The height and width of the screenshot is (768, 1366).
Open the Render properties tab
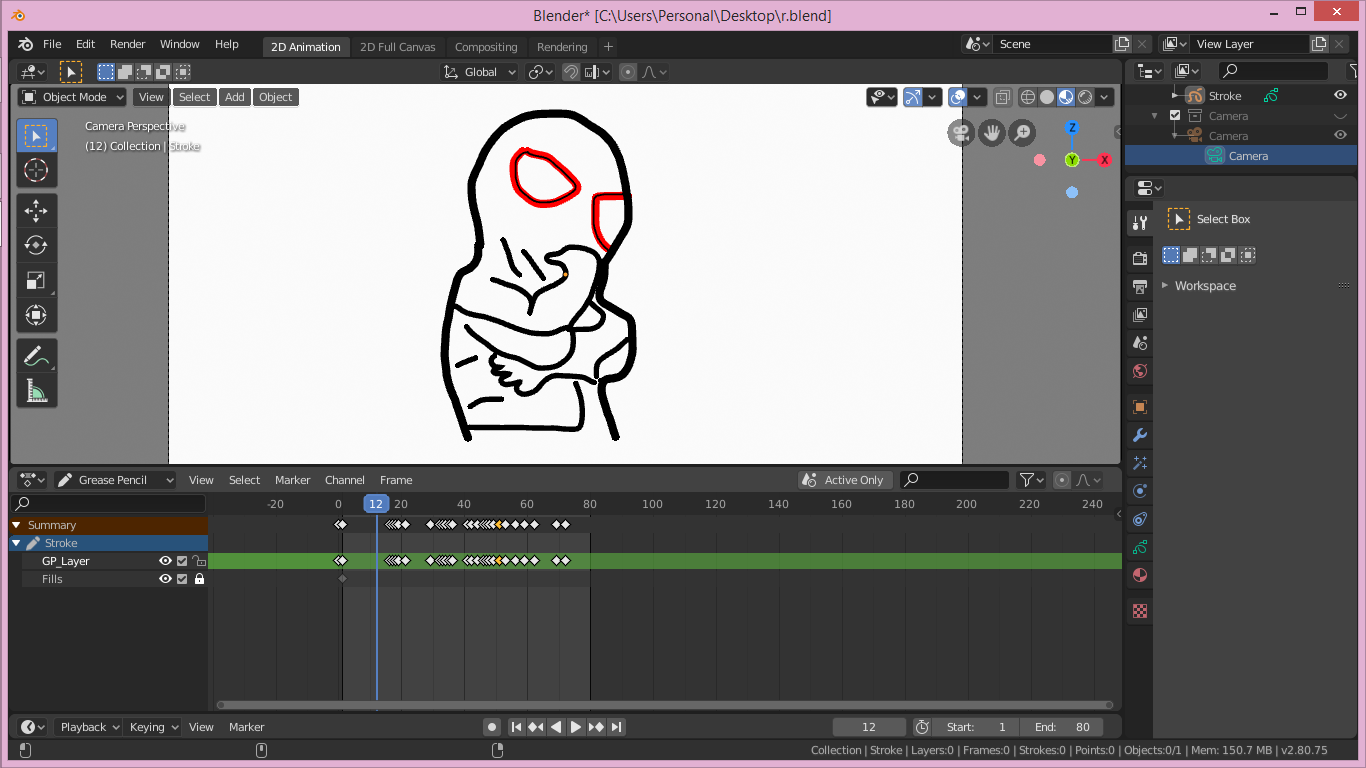pos(1139,257)
